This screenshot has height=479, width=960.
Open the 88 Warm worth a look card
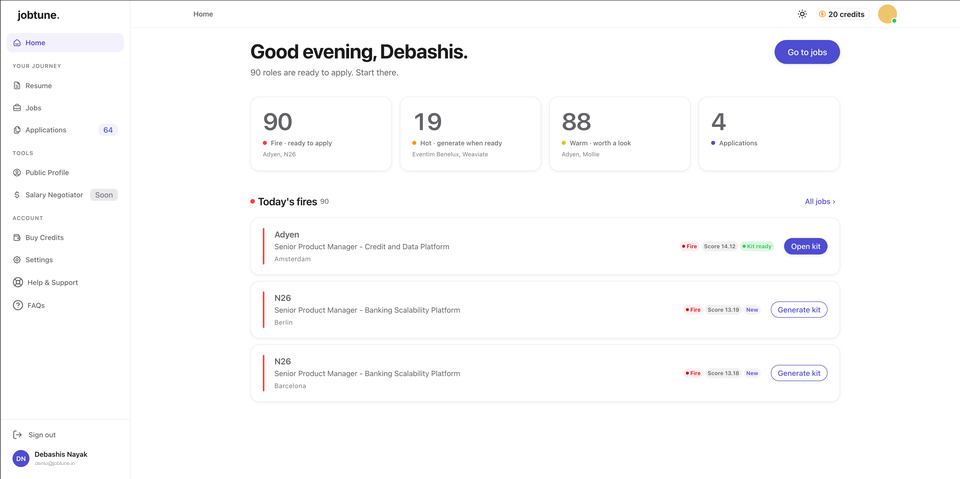coord(620,134)
